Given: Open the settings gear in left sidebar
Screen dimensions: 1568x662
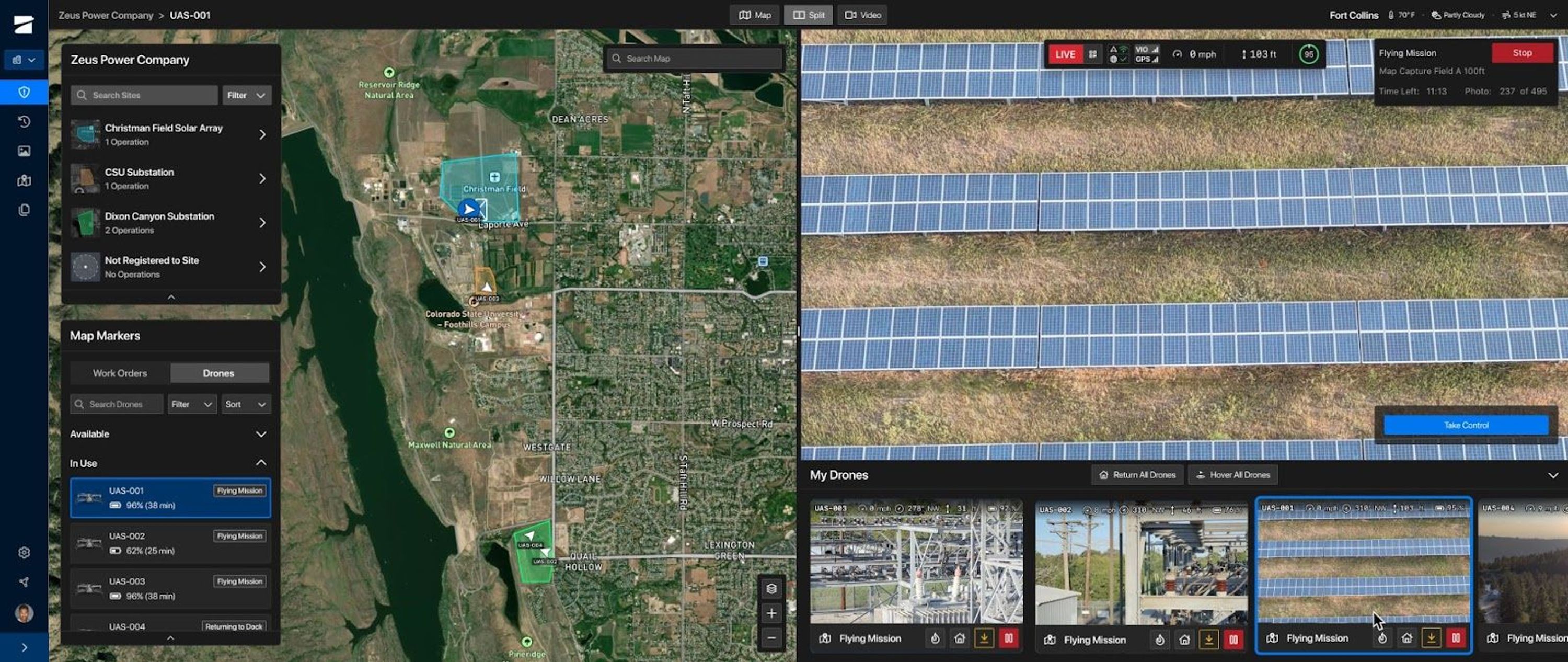Looking at the screenshot, I should click(24, 552).
